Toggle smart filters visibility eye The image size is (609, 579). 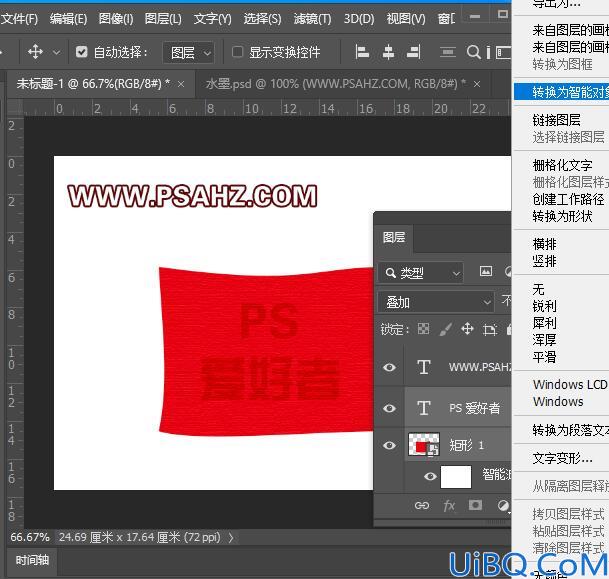click(430, 476)
